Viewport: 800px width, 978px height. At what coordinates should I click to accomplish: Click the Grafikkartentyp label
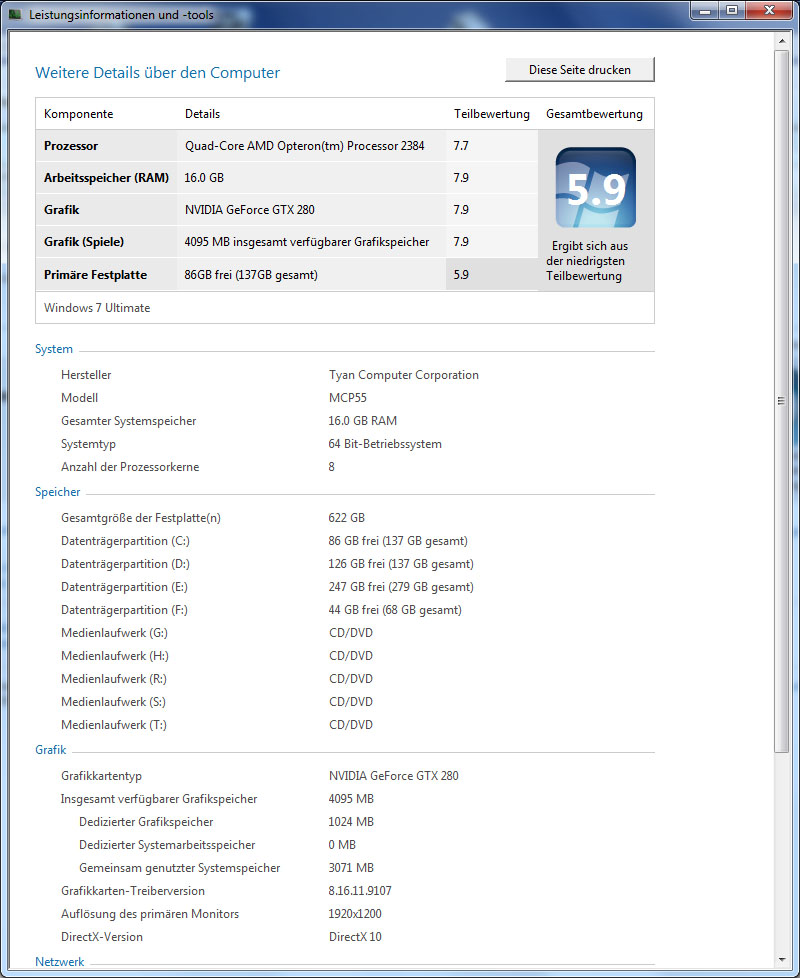tap(101, 776)
